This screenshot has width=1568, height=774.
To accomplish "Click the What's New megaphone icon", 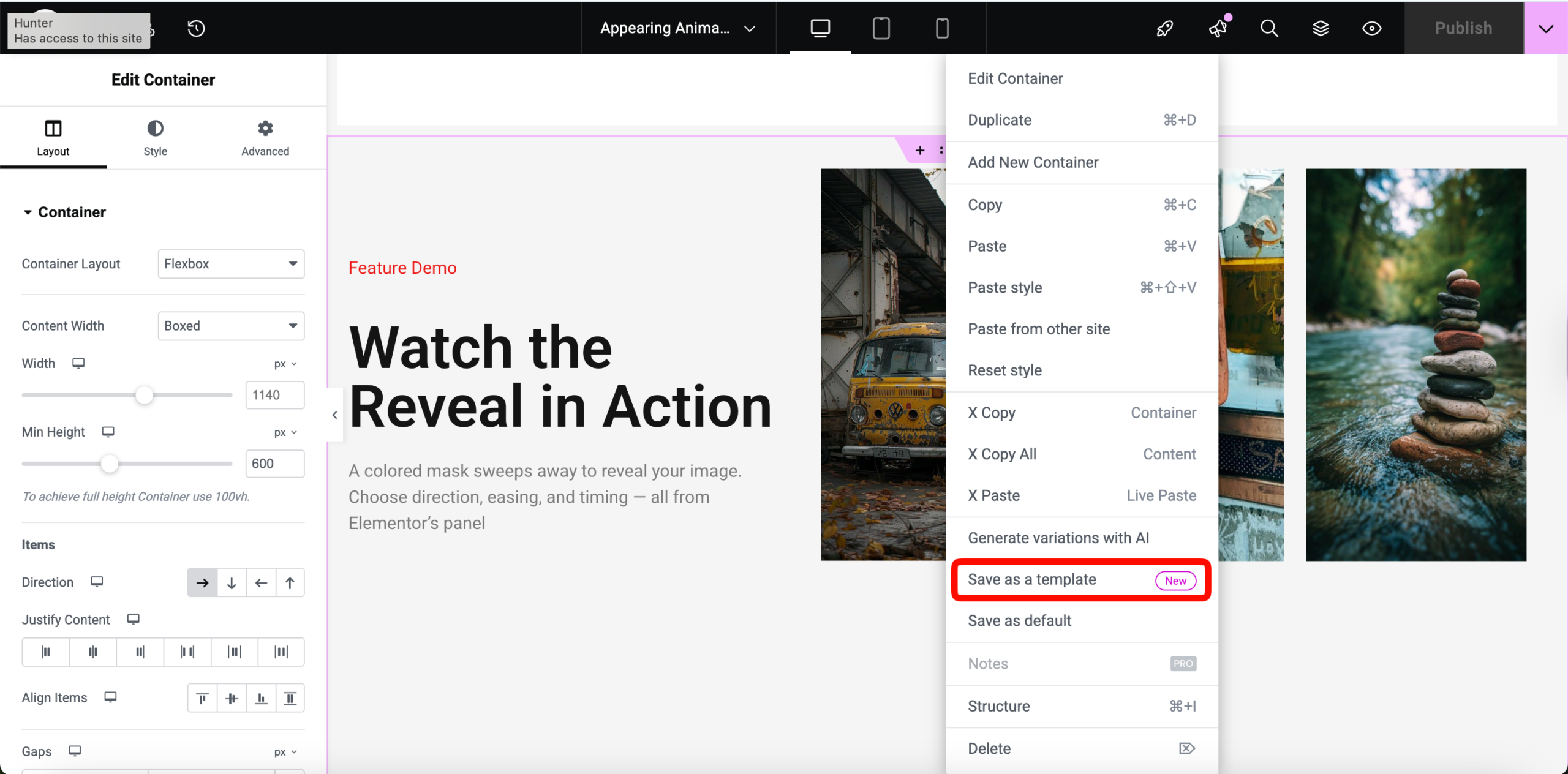I will coord(1218,28).
